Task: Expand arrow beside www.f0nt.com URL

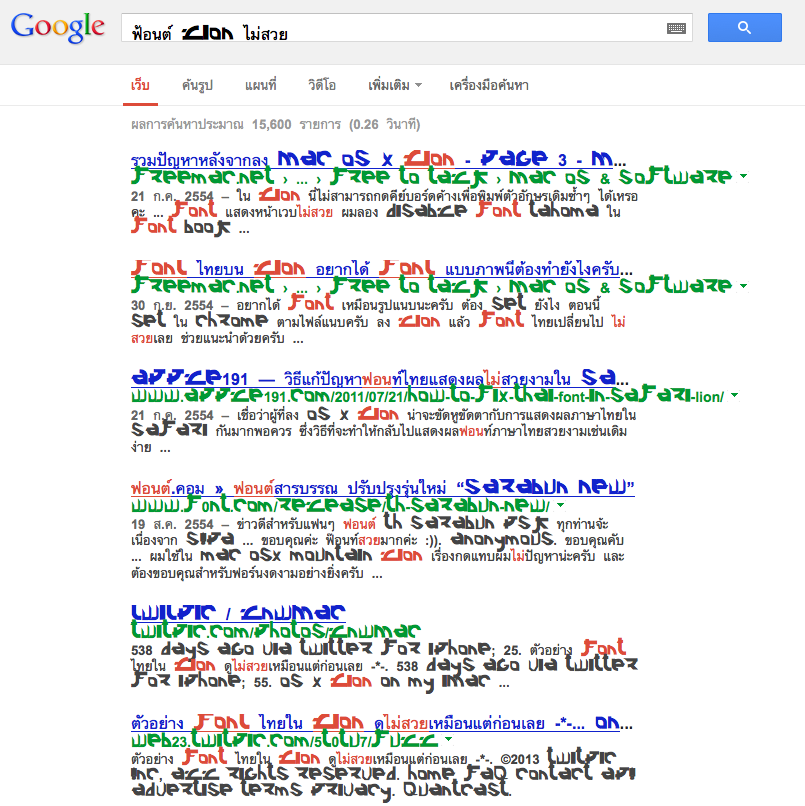Action: (561, 505)
